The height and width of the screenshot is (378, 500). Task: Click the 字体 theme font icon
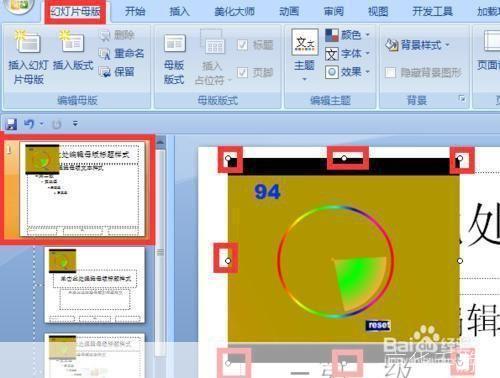(332, 54)
